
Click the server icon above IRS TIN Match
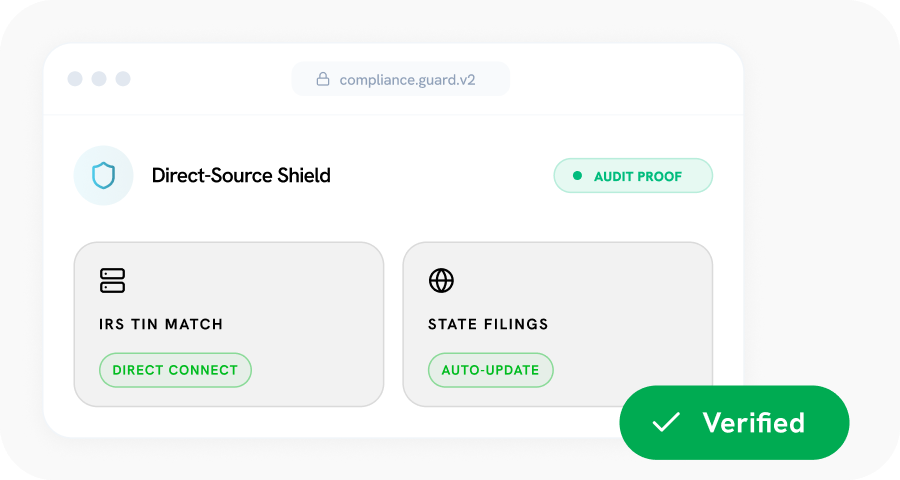(x=112, y=281)
